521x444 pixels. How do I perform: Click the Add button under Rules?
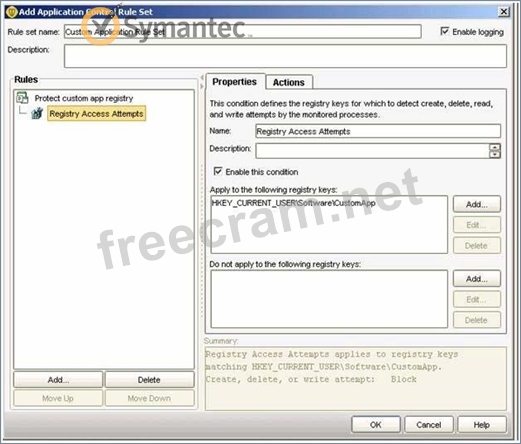58,380
